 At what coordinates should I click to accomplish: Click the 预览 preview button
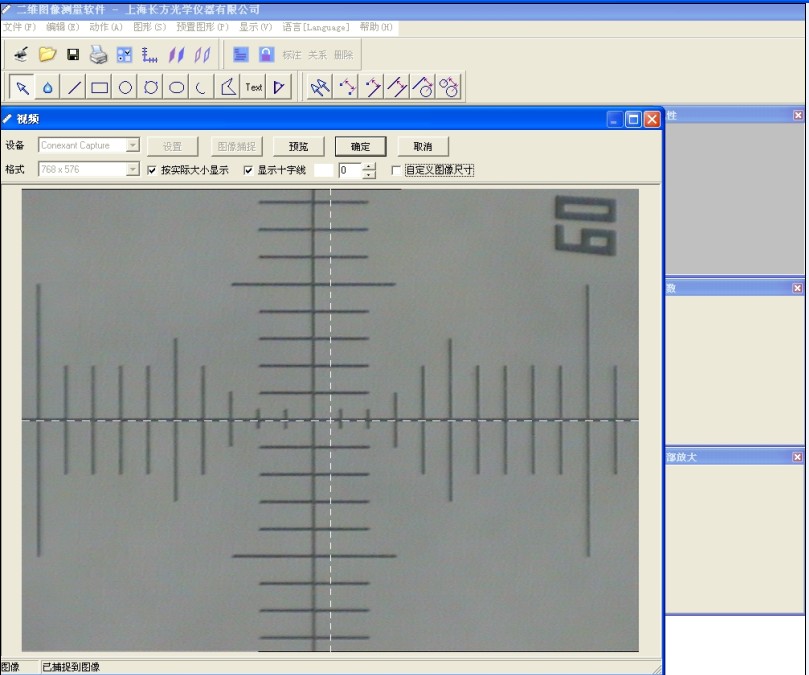pos(298,147)
